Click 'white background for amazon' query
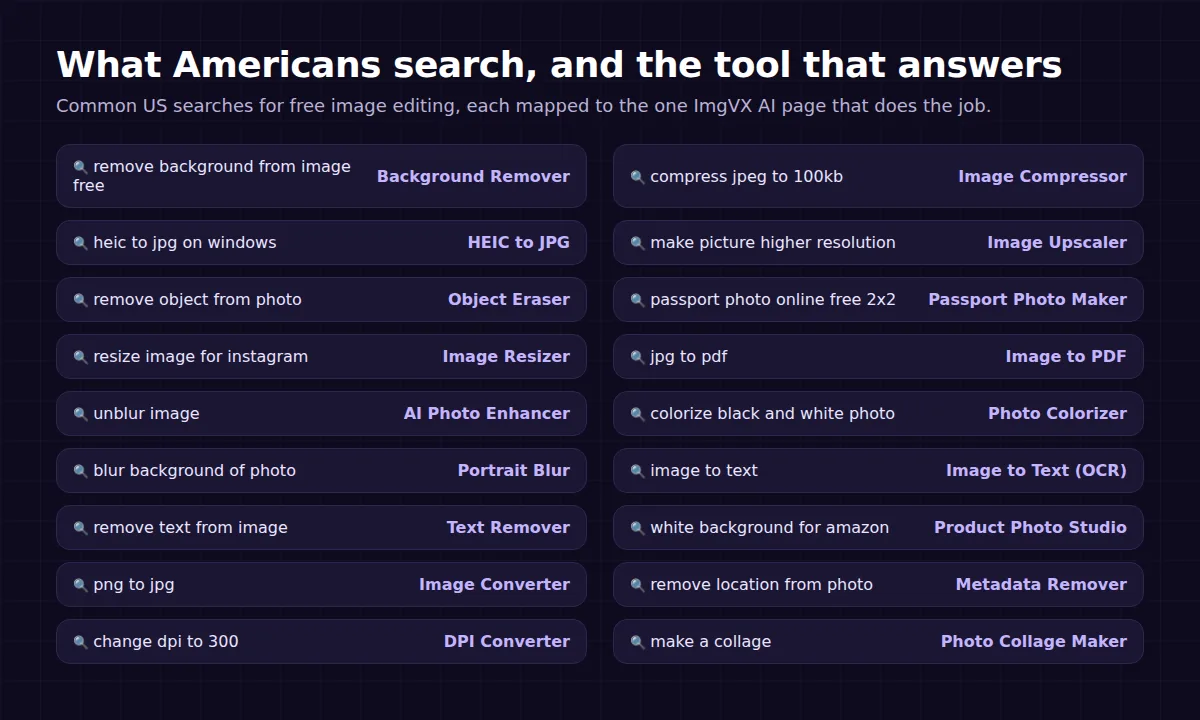 coord(769,527)
